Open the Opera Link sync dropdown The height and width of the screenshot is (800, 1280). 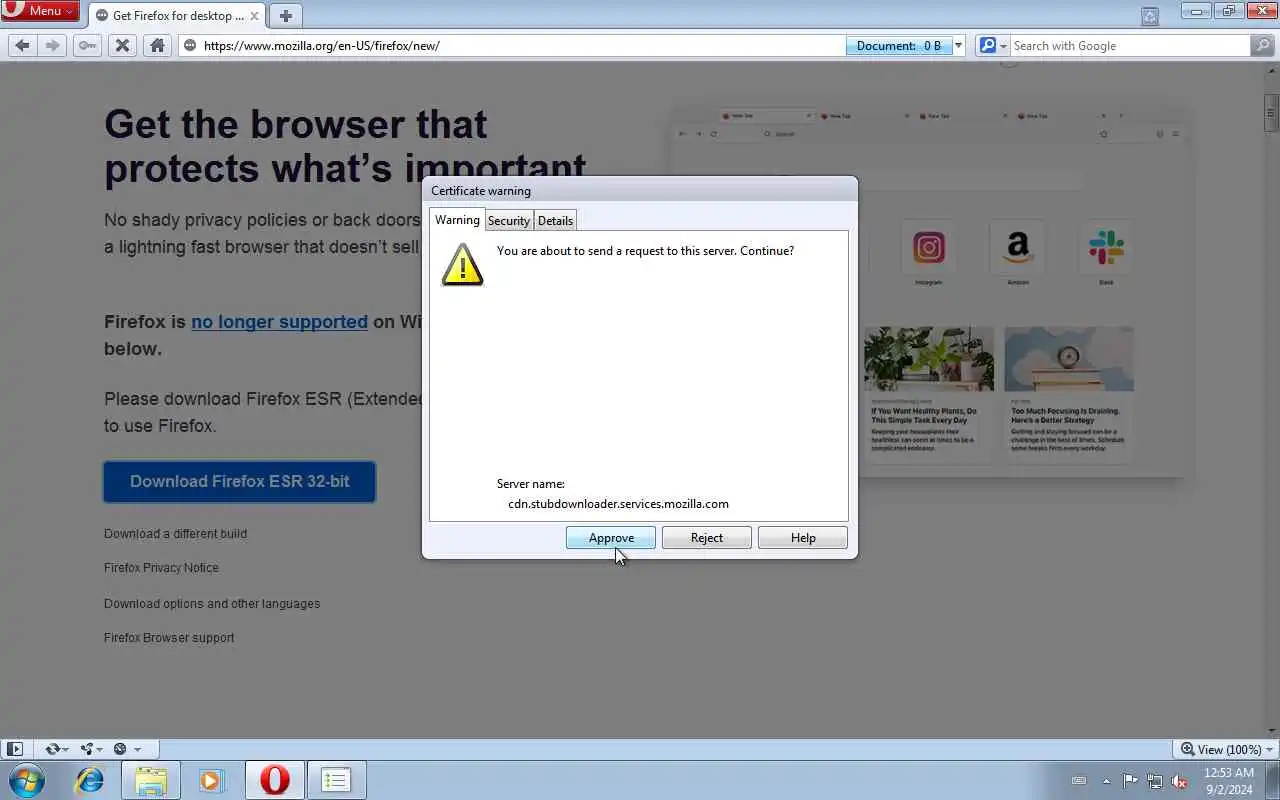(56, 749)
